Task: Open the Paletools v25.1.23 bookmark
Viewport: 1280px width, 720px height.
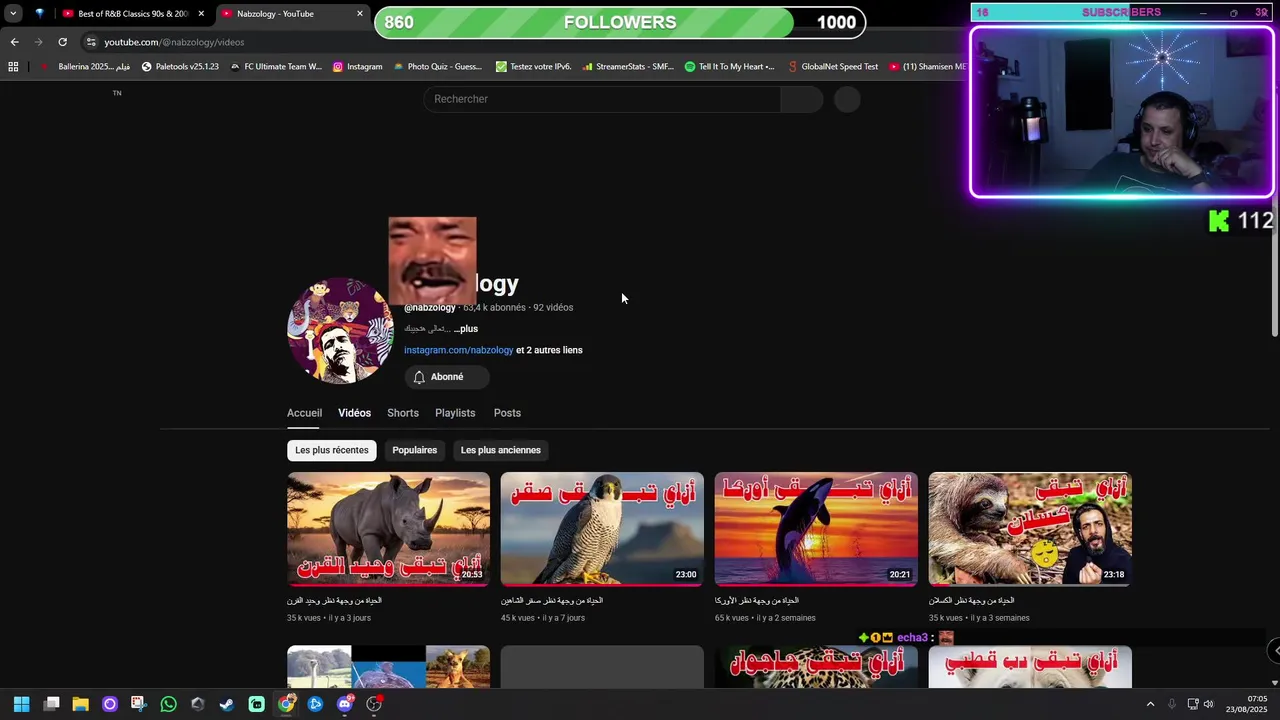Action: [x=180, y=67]
